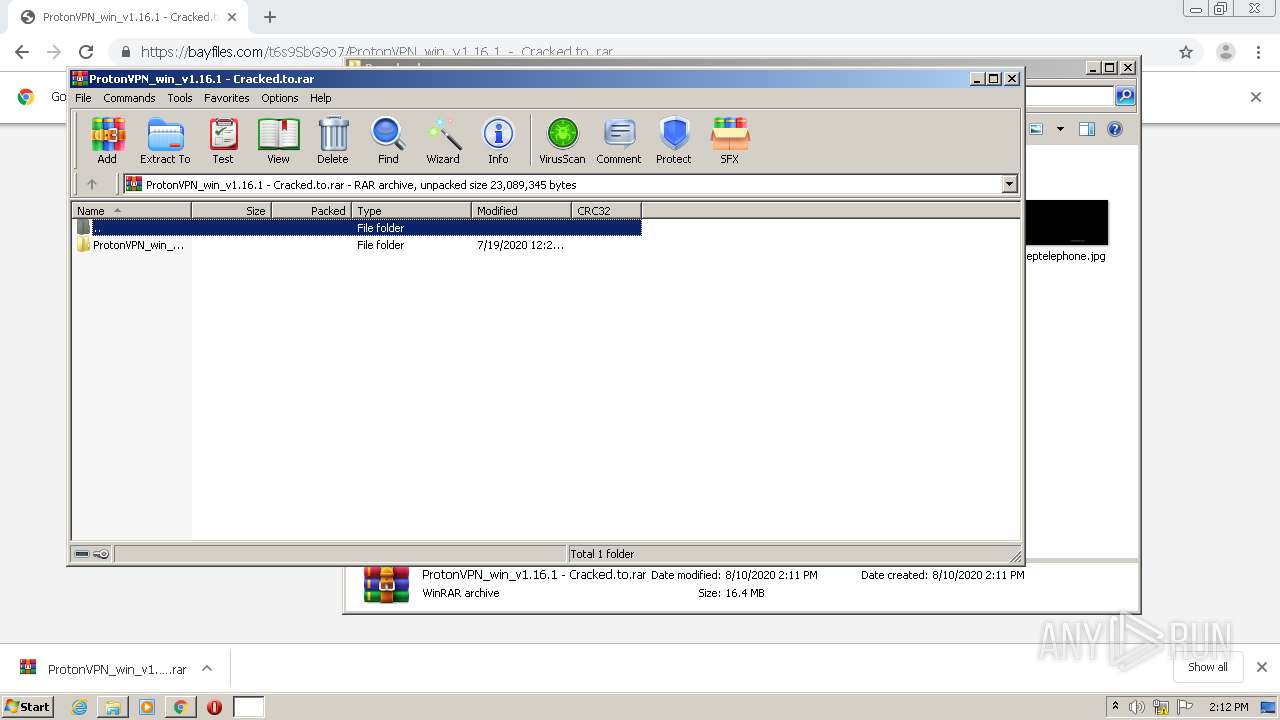
Task: Click the Windows Start button
Action: 28,707
